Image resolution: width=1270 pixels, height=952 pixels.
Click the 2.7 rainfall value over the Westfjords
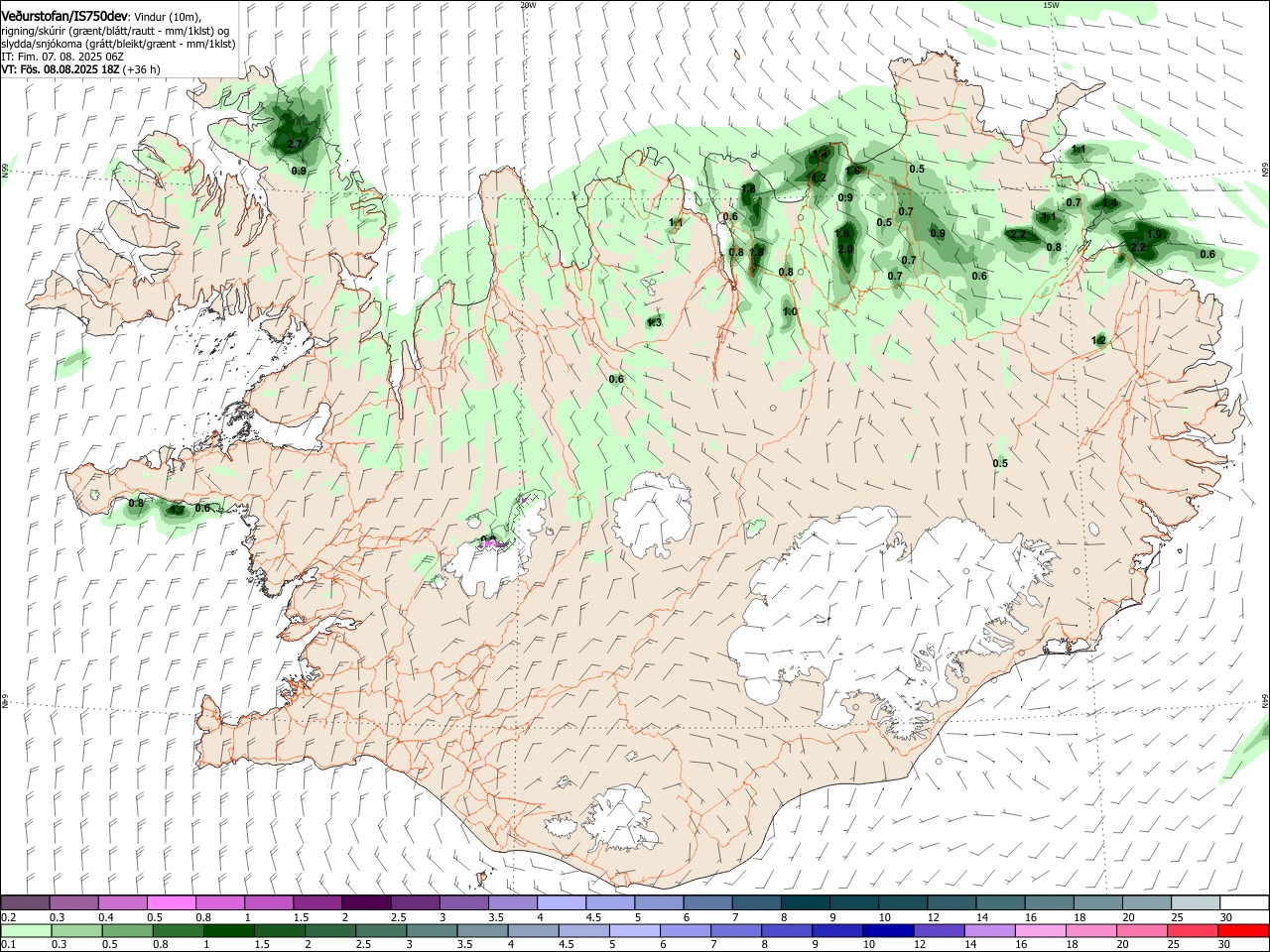(x=294, y=145)
